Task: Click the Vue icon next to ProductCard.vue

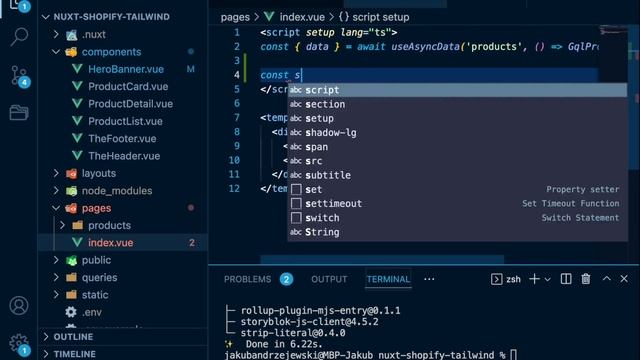Action: 77,86
